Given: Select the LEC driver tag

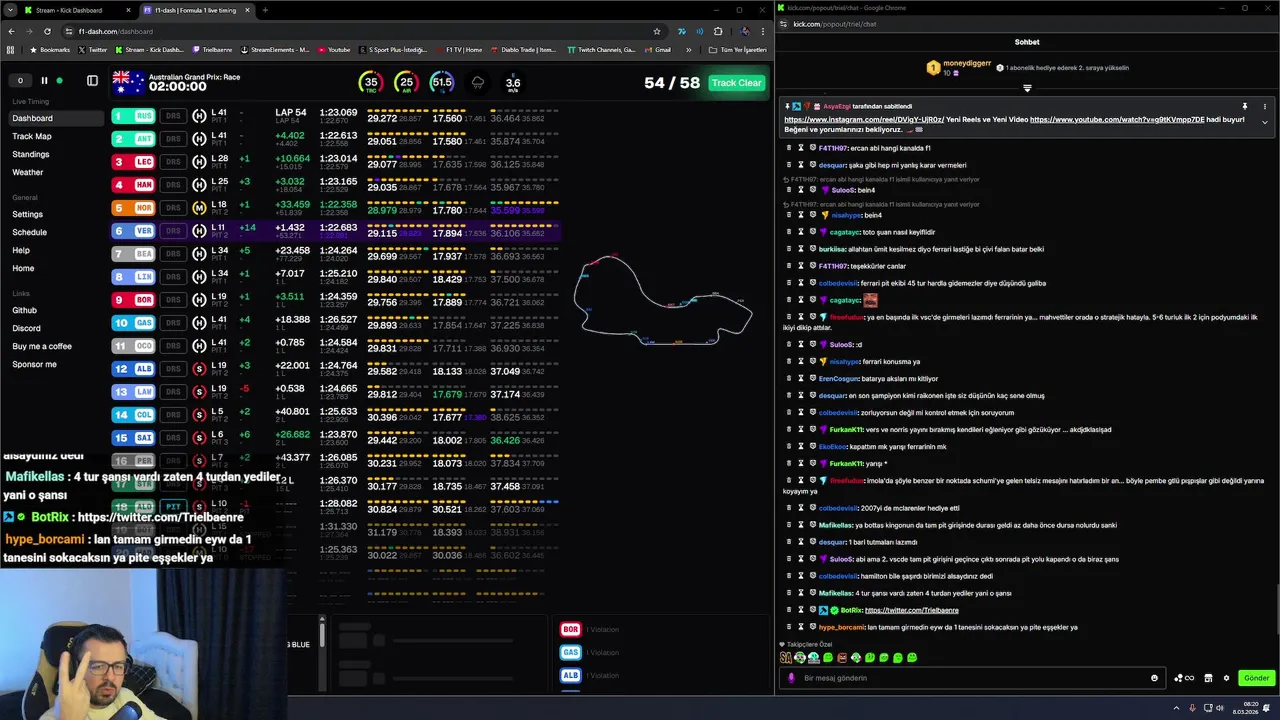Looking at the screenshot, I should pyautogui.click(x=133, y=162).
